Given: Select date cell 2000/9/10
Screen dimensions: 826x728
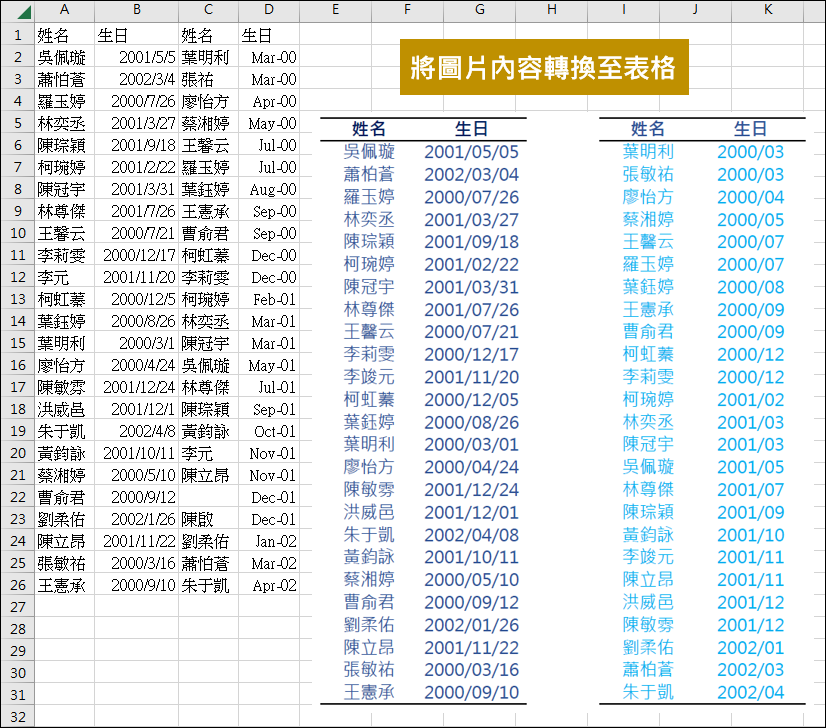Looking at the screenshot, I should pyautogui.click(x=136, y=585).
